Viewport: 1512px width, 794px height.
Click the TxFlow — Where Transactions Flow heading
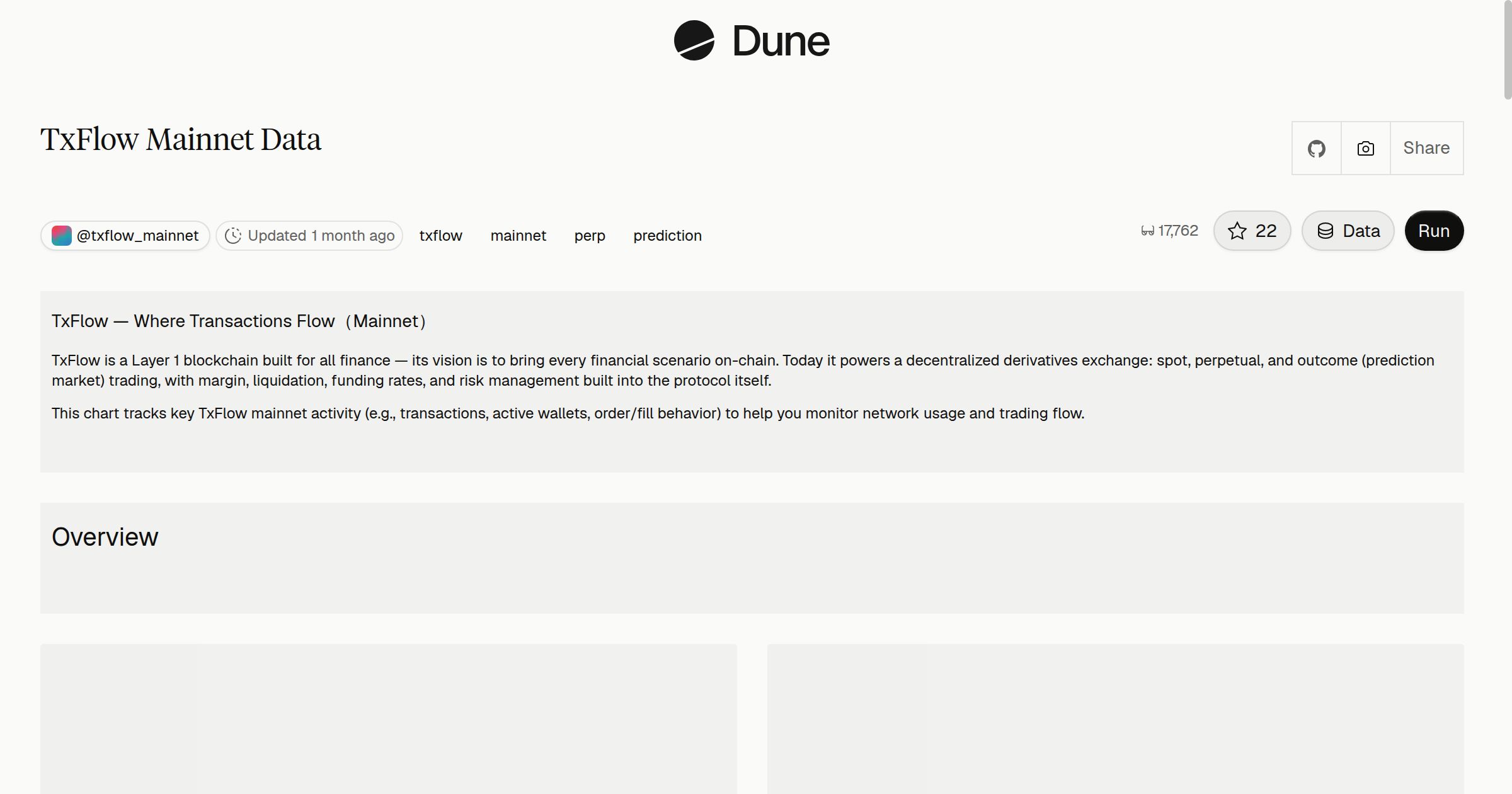coord(239,321)
